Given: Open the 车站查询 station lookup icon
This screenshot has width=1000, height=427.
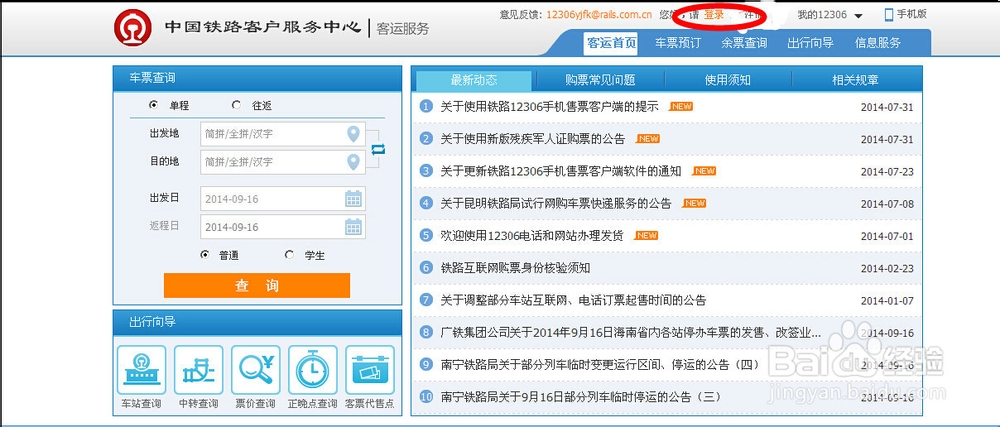Looking at the screenshot, I should 142,370.
